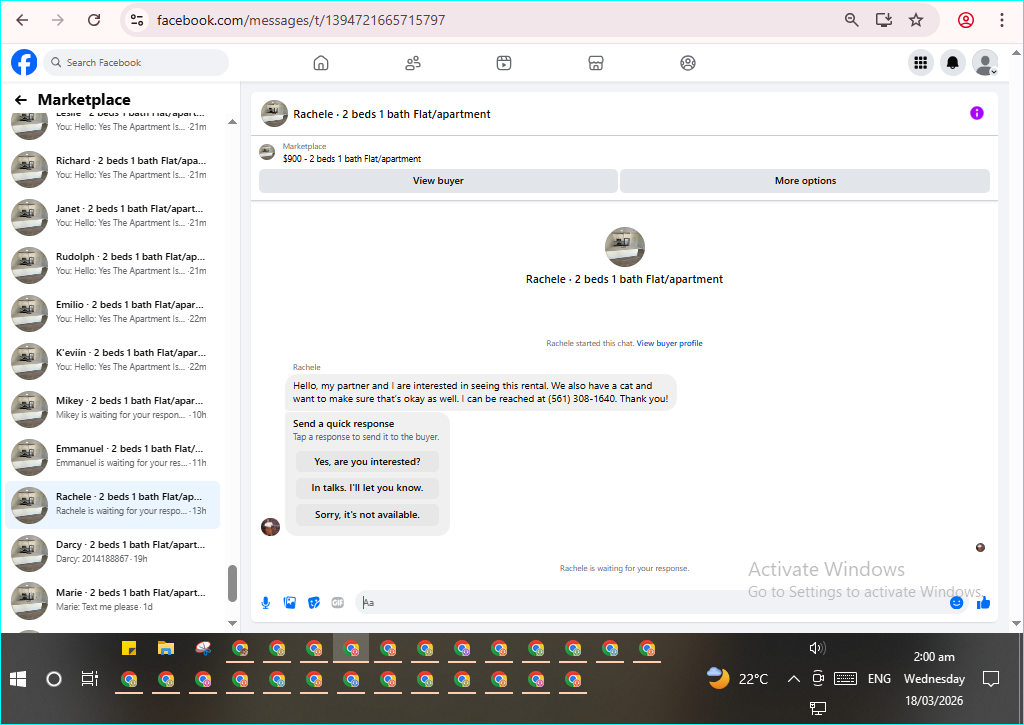Open the notifications bell icon
The image size is (1024, 725).
point(953,63)
